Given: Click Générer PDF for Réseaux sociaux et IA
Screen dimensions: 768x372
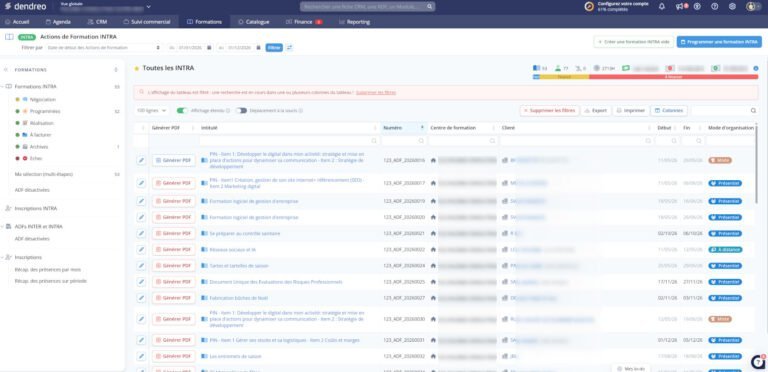Looking at the screenshot, I should tap(173, 250).
